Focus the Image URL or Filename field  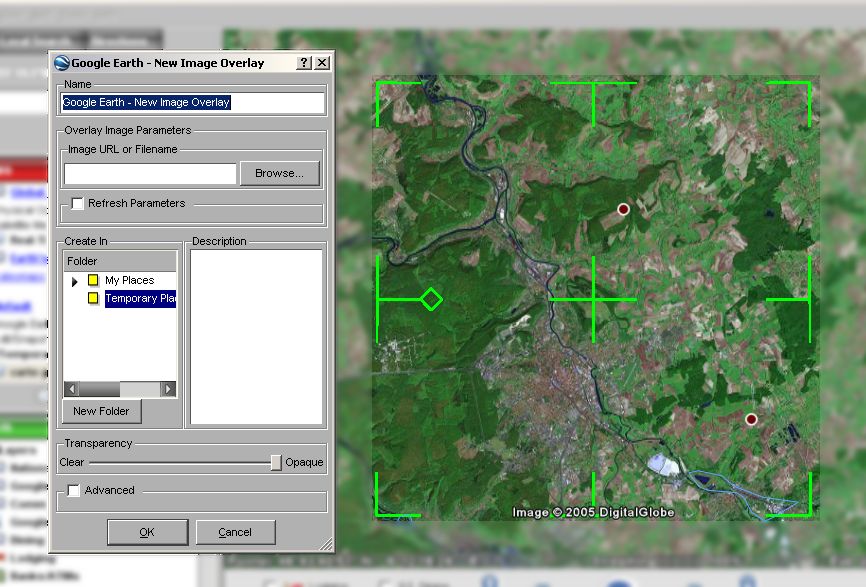[x=150, y=173]
